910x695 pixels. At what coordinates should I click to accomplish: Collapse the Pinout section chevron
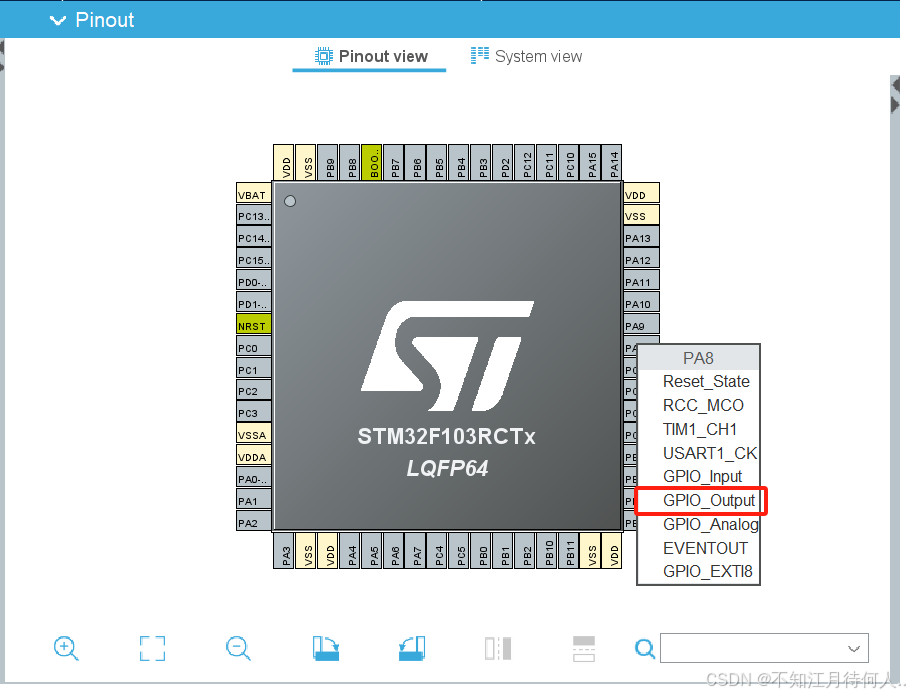(x=57, y=20)
